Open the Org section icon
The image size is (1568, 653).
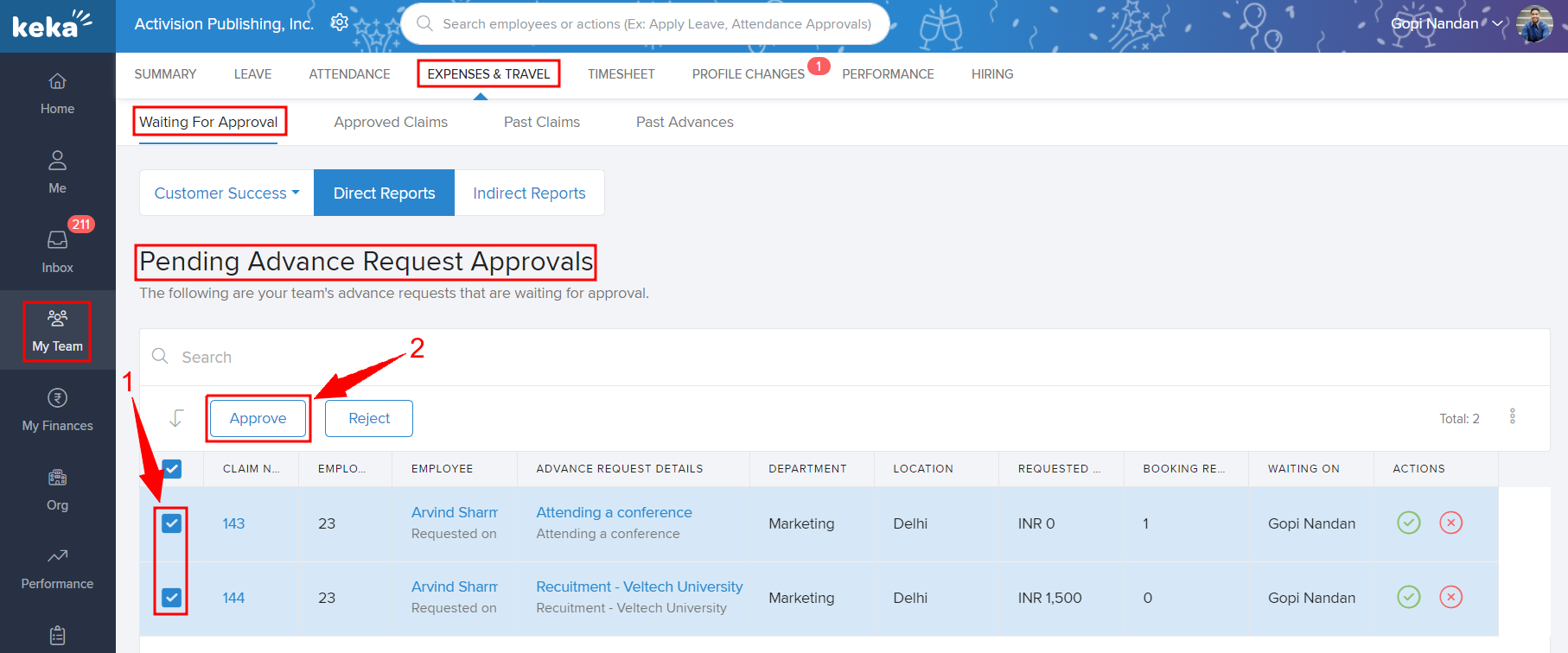[57, 489]
